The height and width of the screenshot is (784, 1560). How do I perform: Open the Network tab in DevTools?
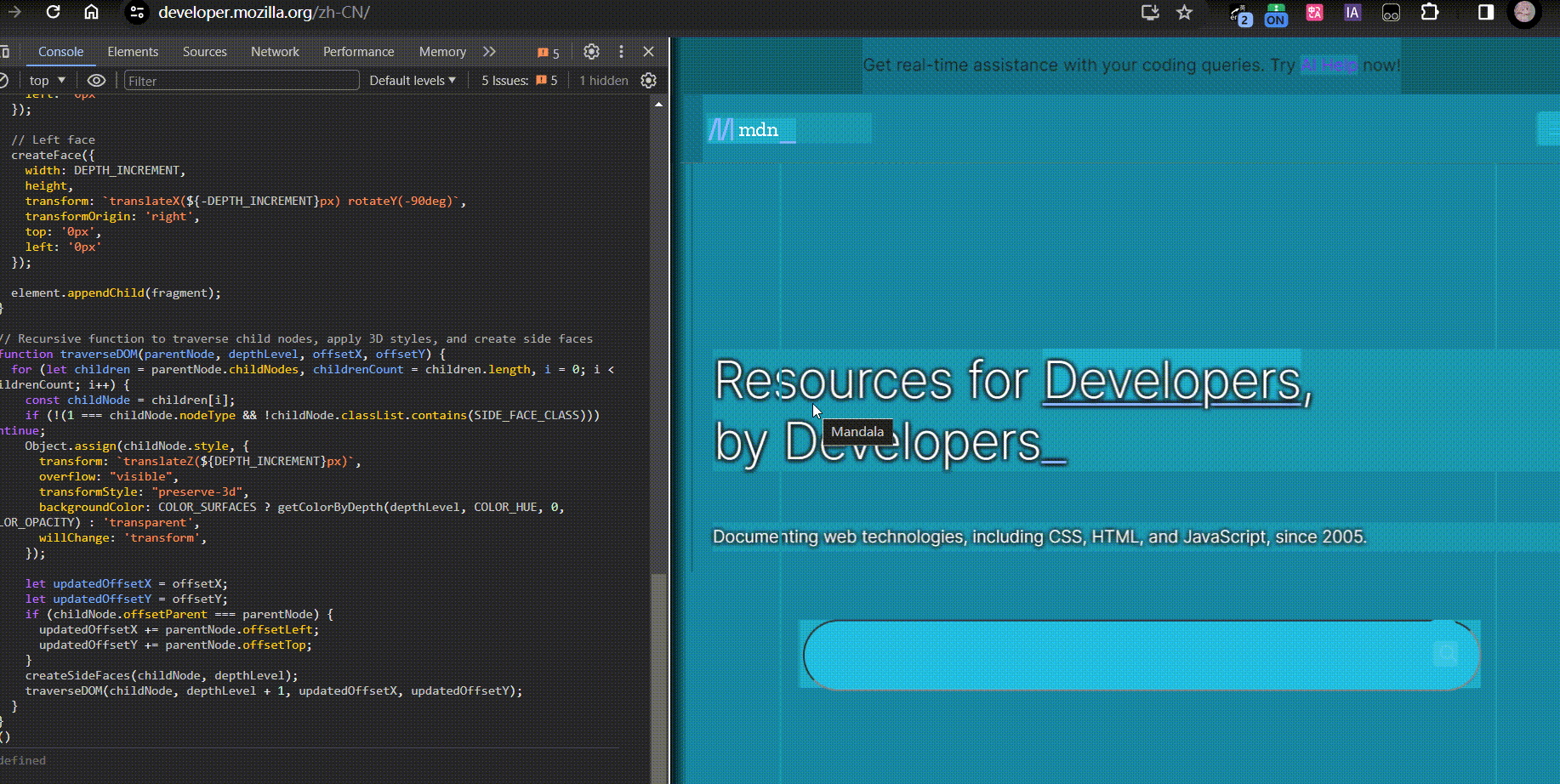(x=275, y=52)
